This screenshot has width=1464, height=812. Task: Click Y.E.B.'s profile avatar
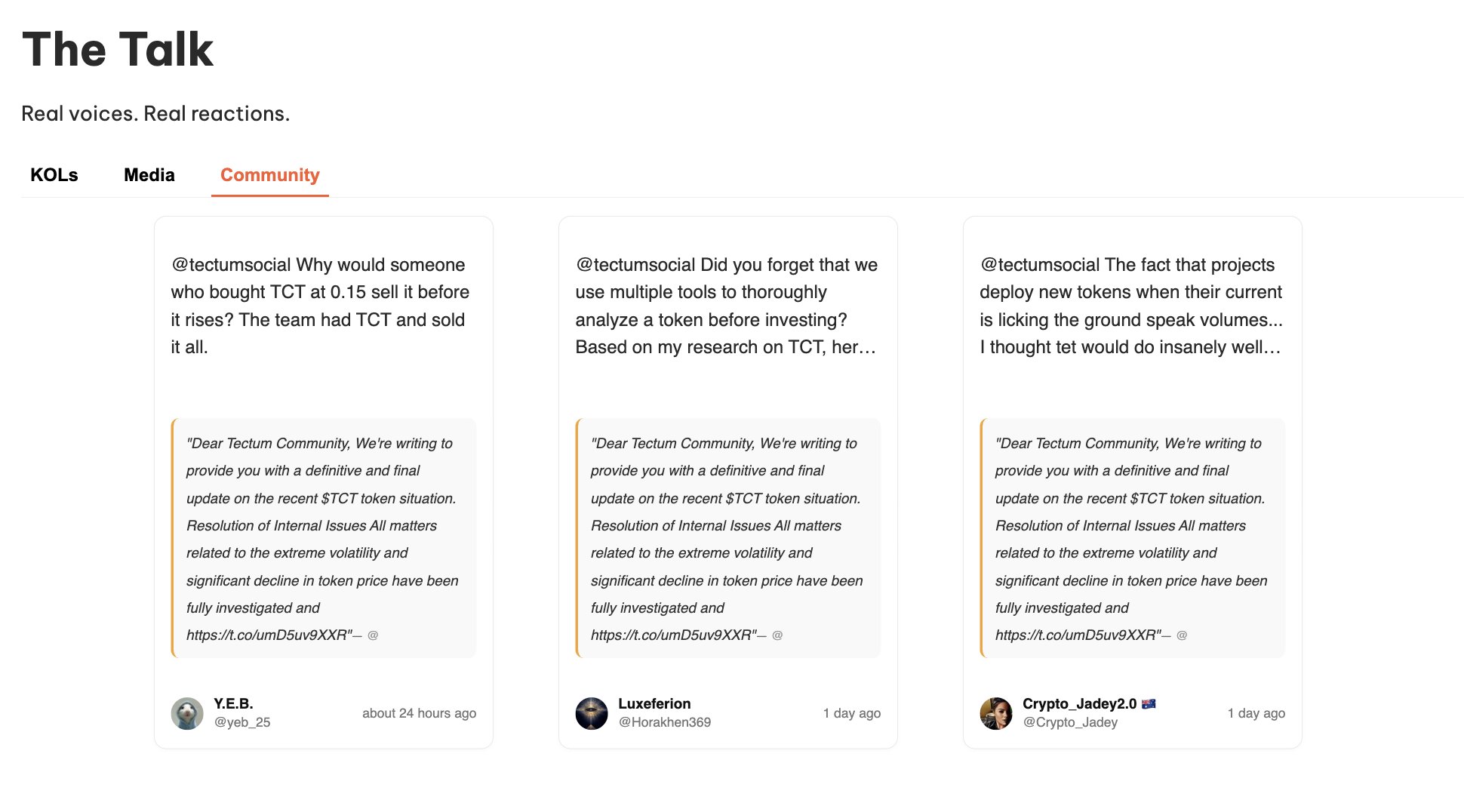[187, 713]
